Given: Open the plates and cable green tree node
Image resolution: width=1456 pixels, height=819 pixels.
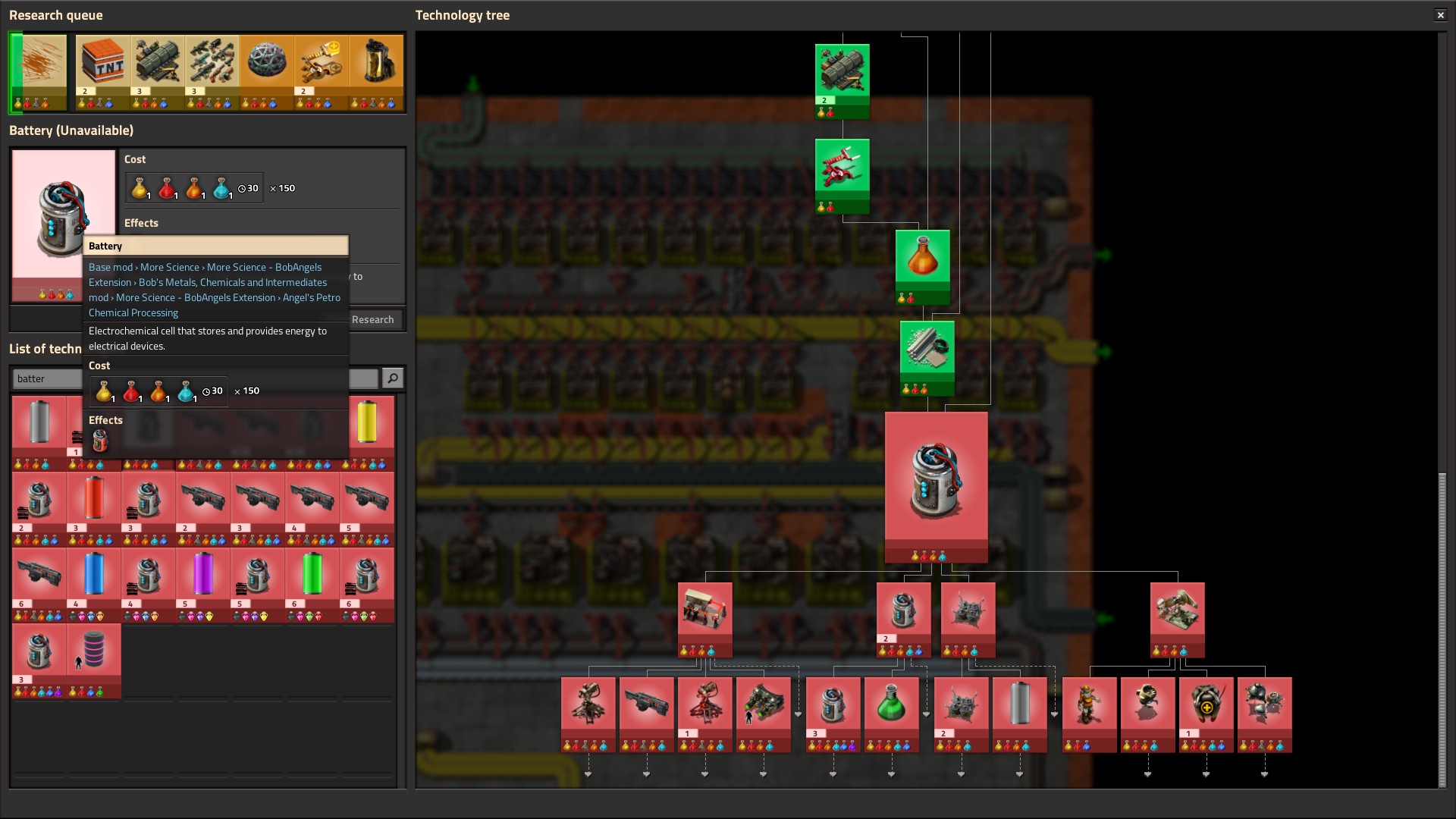Looking at the screenshot, I should (927, 358).
